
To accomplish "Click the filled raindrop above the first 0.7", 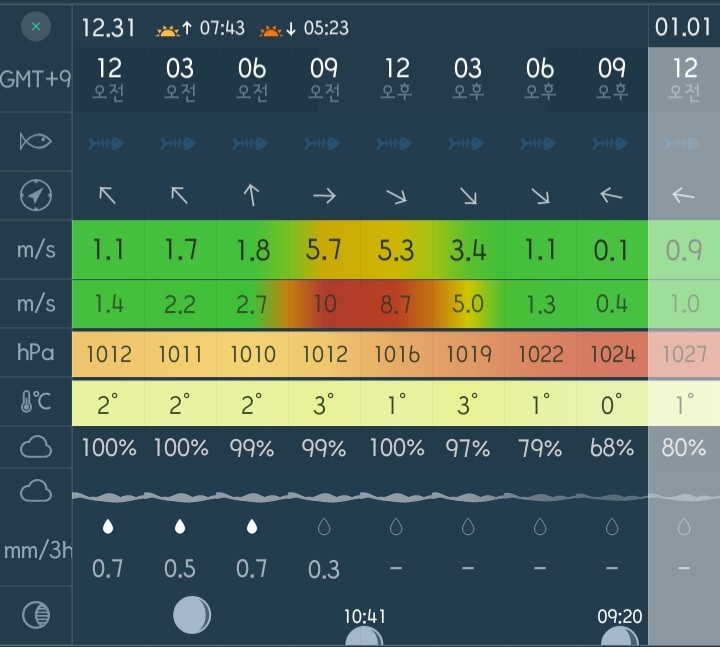I will click(108, 526).
